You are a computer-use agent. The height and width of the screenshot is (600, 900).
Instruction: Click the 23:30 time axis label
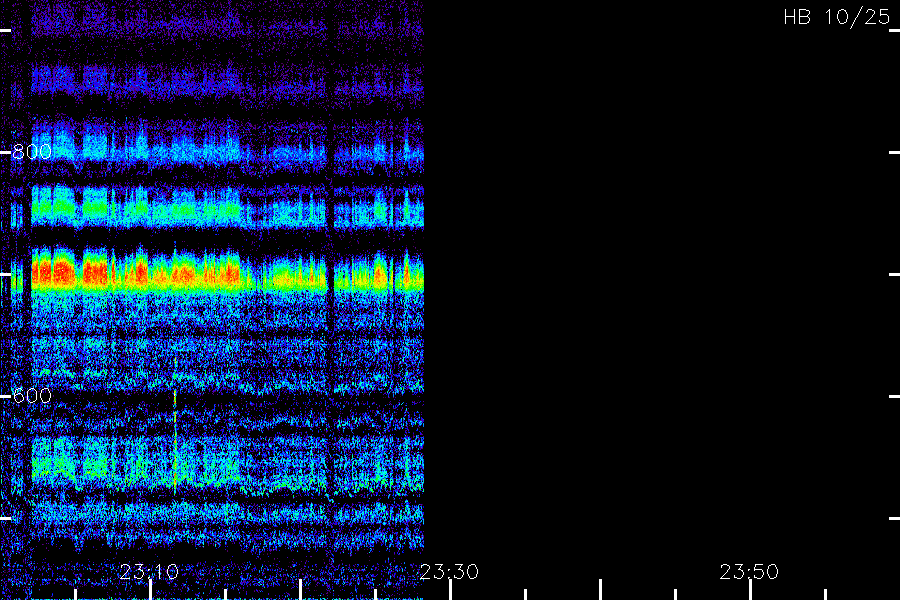pyautogui.click(x=449, y=572)
